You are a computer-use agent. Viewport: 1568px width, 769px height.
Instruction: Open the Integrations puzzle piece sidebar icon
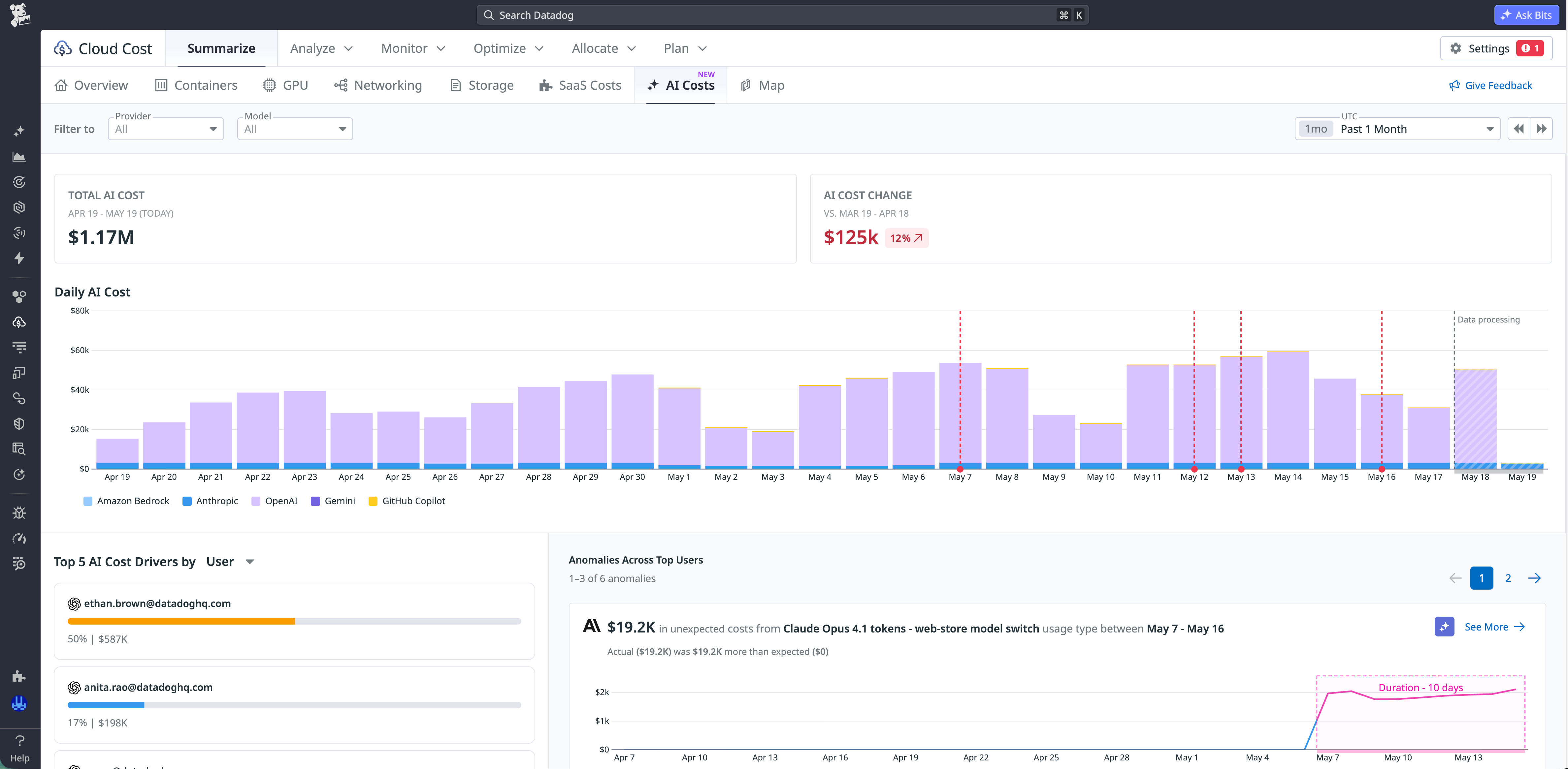19,676
